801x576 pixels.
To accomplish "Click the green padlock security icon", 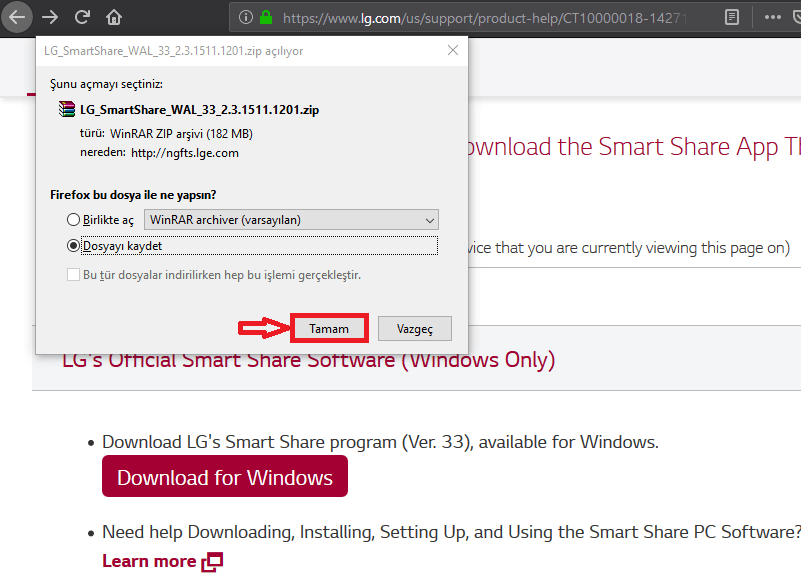I will click(x=266, y=18).
